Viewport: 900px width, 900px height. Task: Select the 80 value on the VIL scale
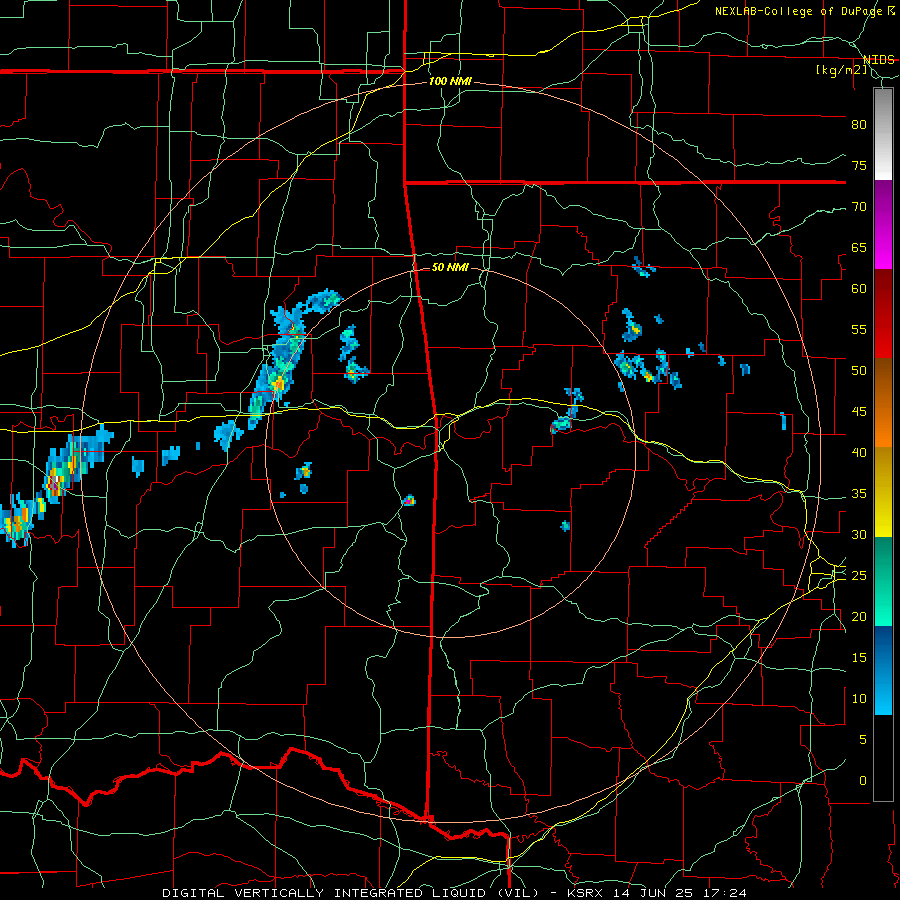coord(859,125)
